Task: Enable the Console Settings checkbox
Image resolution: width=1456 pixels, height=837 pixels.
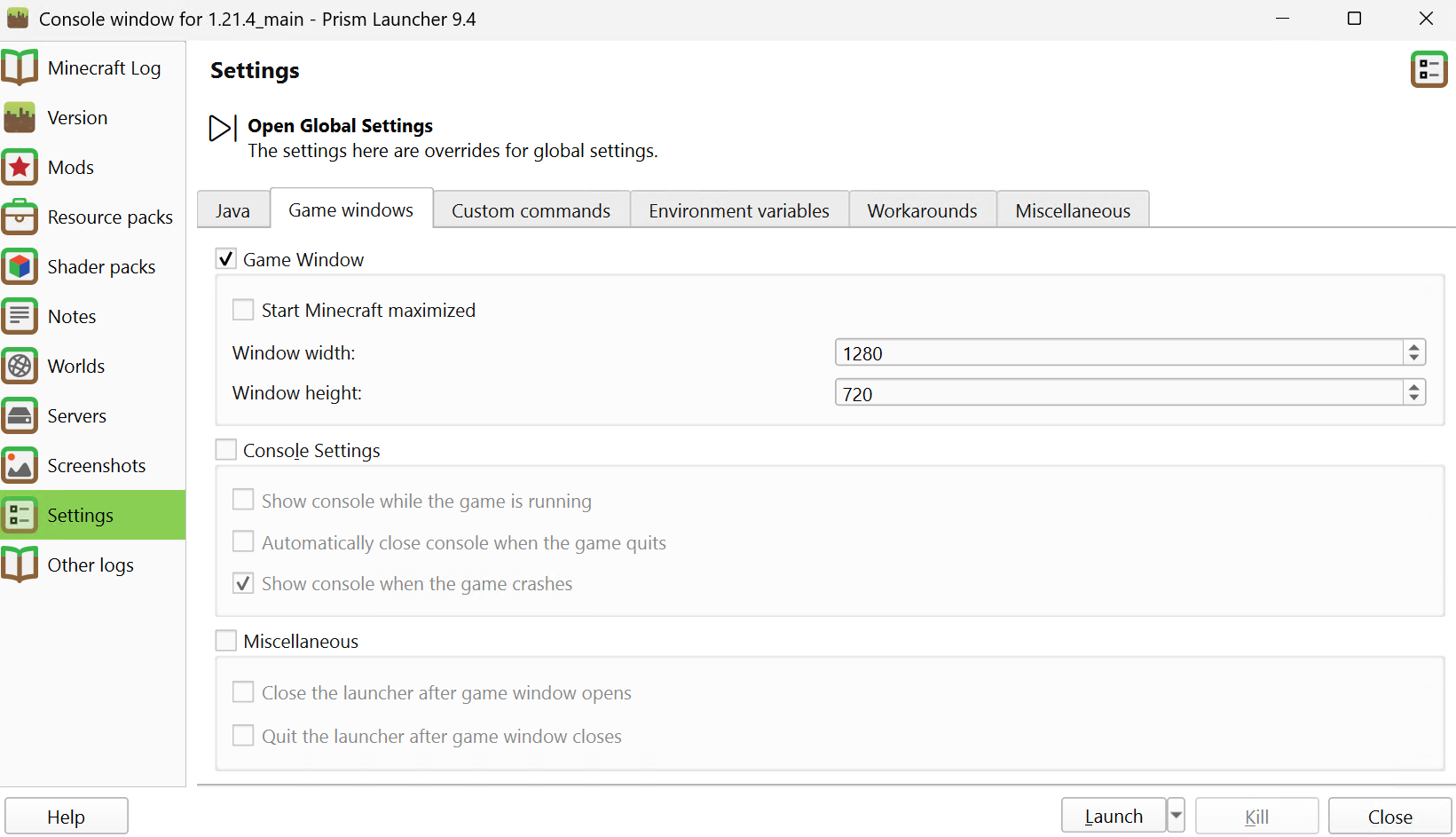Action: point(226,450)
